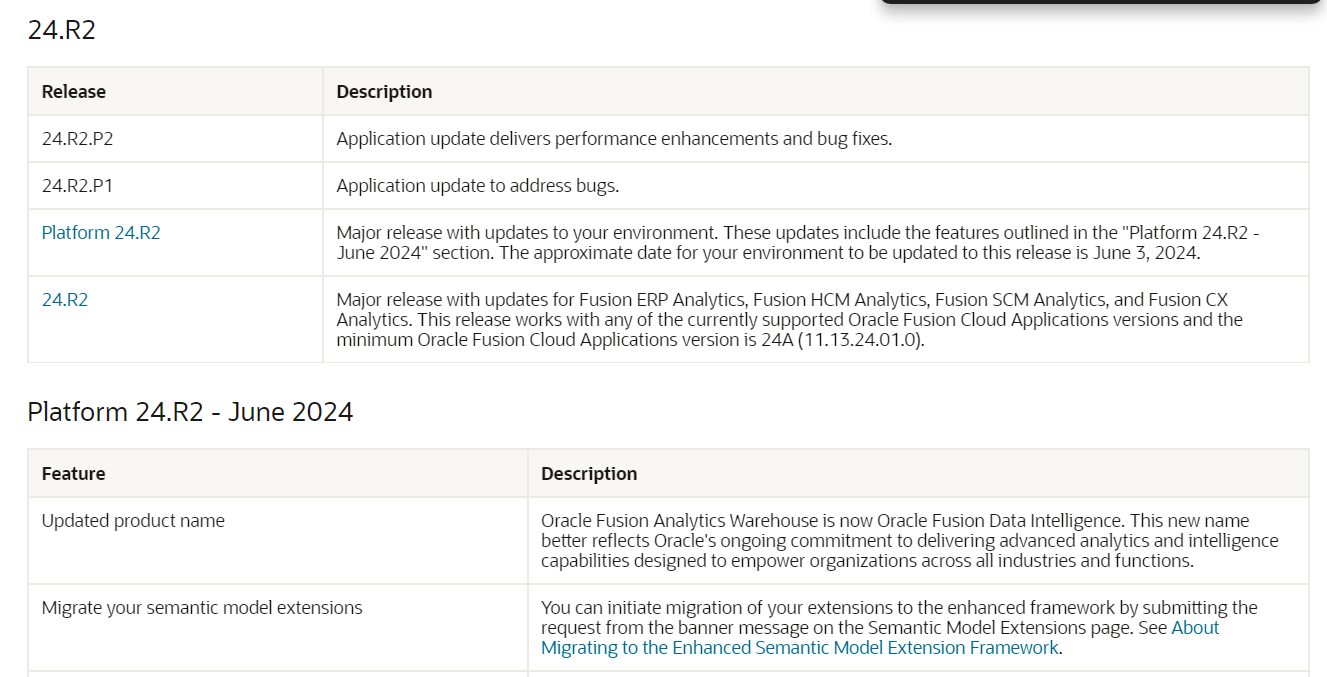Image resolution: width=1327 pixels, height=677 pixels.
Task: Click the Release column header
Action: 74,92
